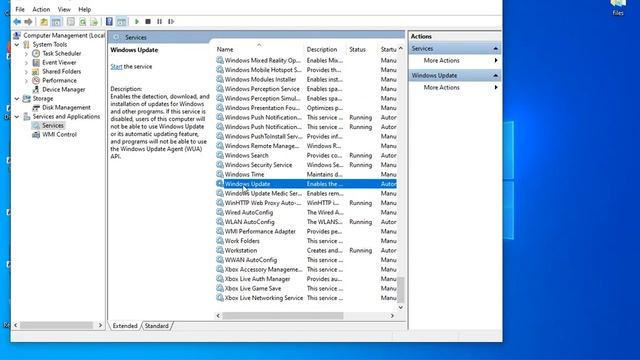The height and width of the screenshot is (360, 640).
Task: Restart Service with the toolbar icon
Action: pyautogui.click(x=171, y=22)
